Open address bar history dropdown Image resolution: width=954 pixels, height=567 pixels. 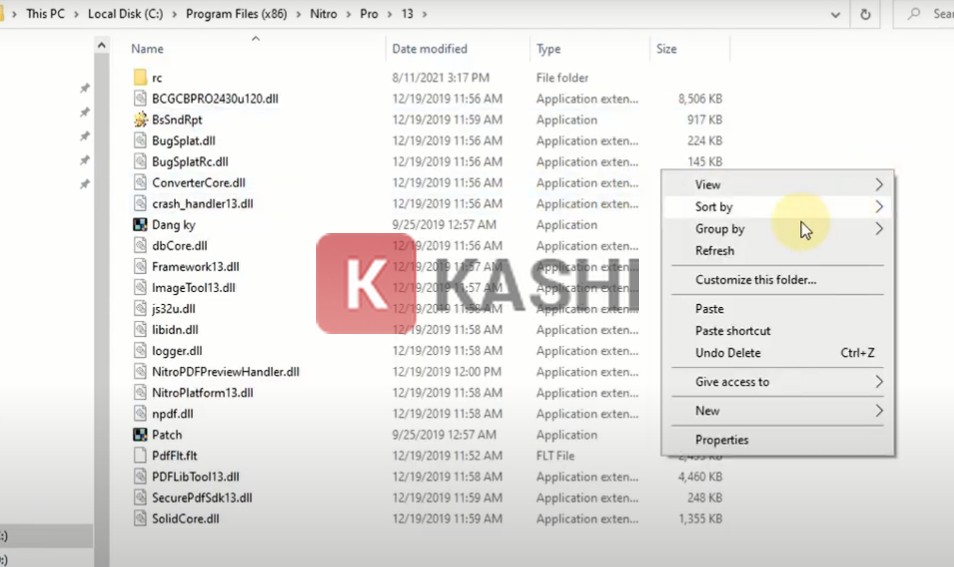coord(835,14)
